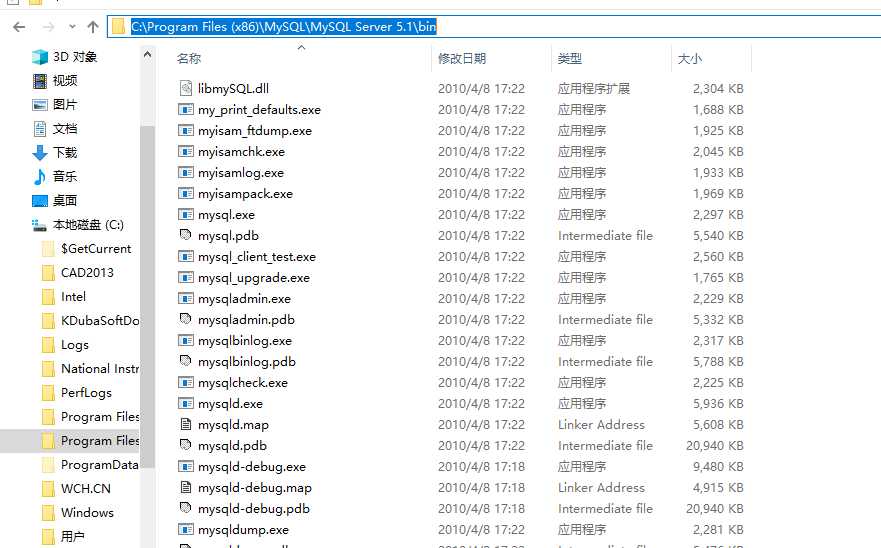Click Linker Address type of mysqld-debug.map
Screen dimensions: 881x548
[x=601, y=487]
